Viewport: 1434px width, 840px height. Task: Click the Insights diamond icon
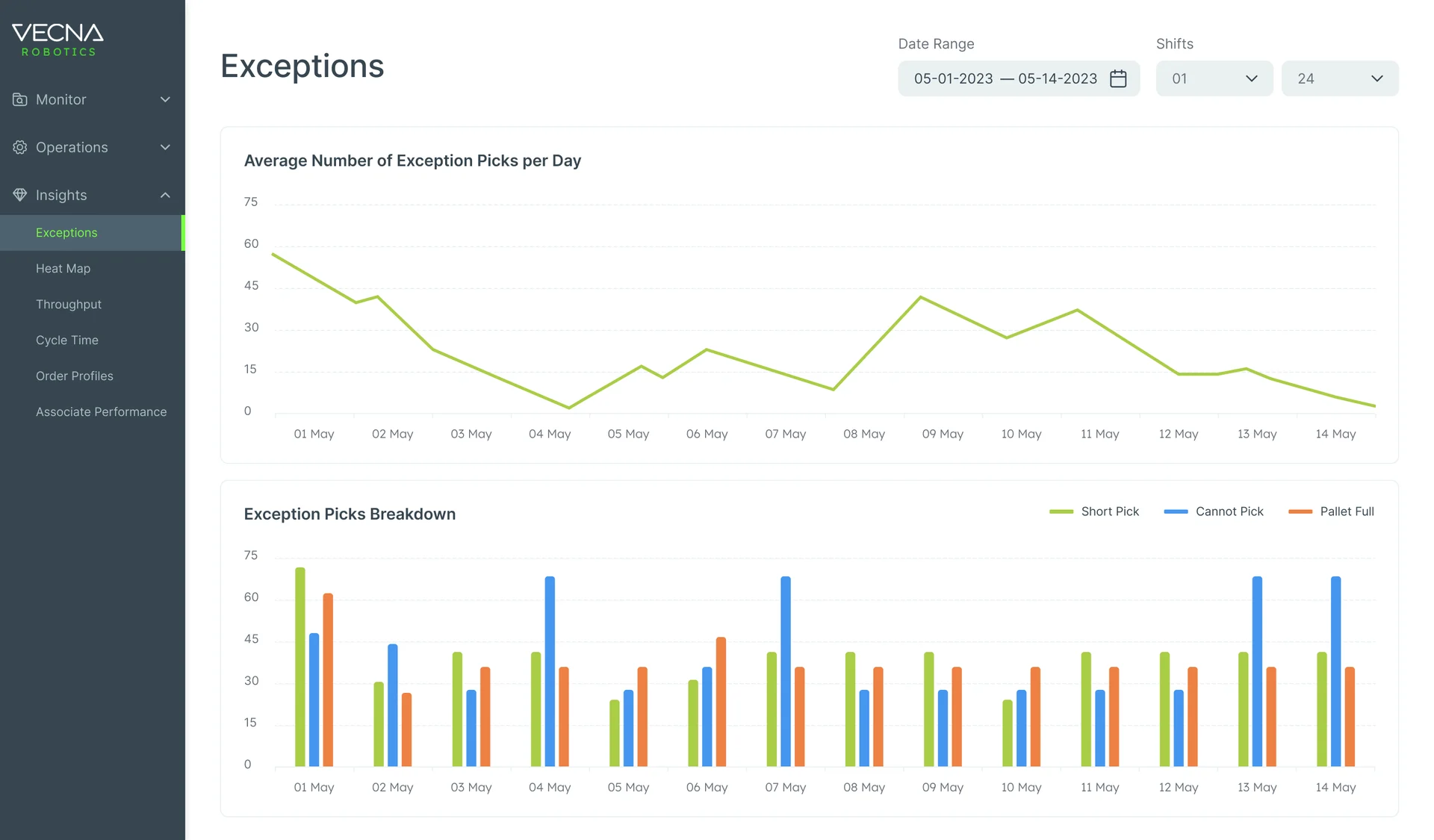[20, 195]
